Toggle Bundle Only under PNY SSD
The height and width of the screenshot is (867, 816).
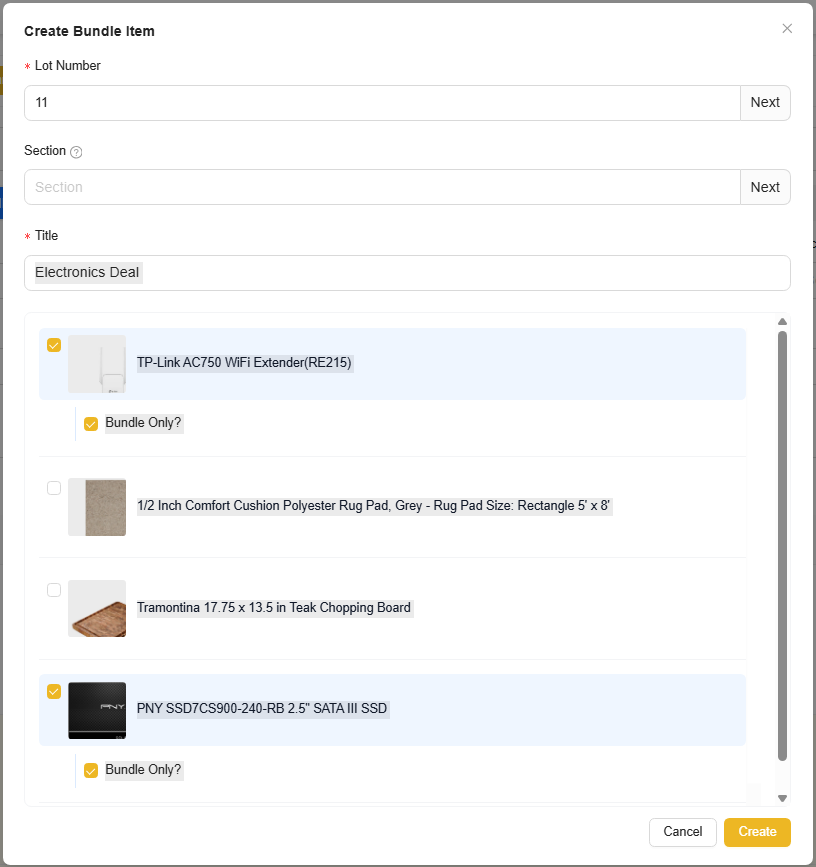91,771
